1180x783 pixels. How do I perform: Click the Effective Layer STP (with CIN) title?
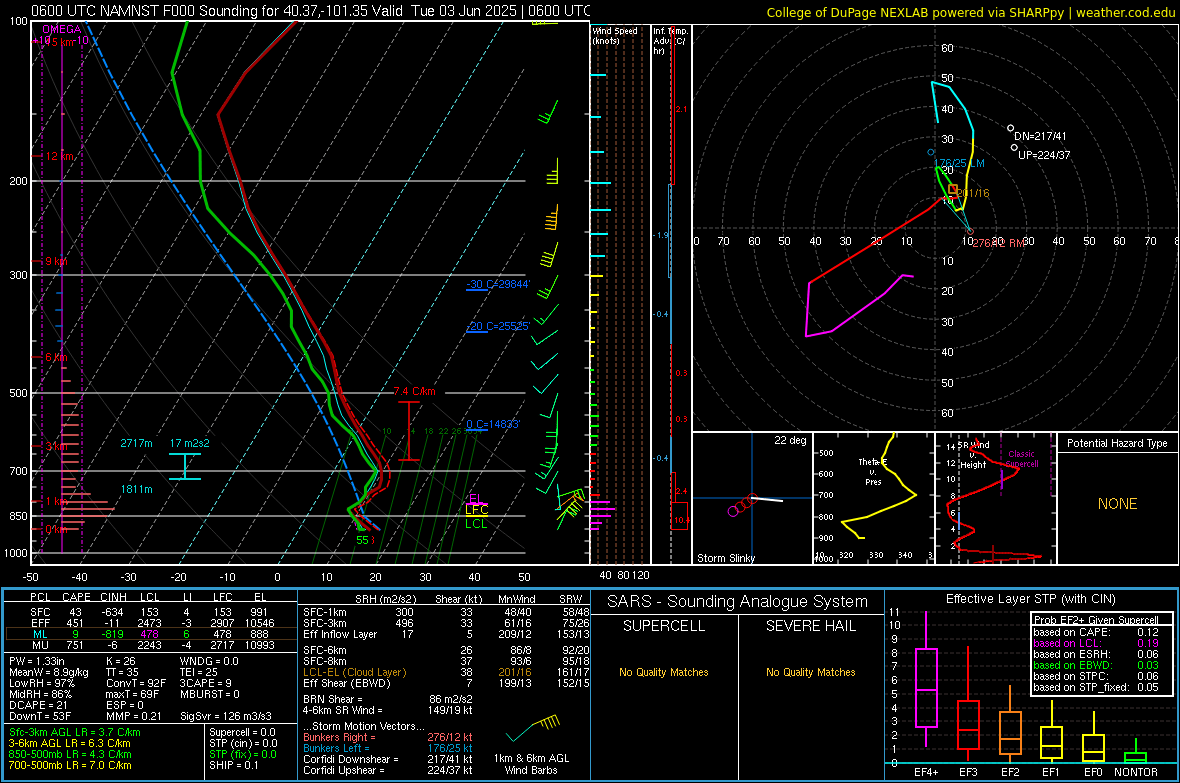[1030, 599]
